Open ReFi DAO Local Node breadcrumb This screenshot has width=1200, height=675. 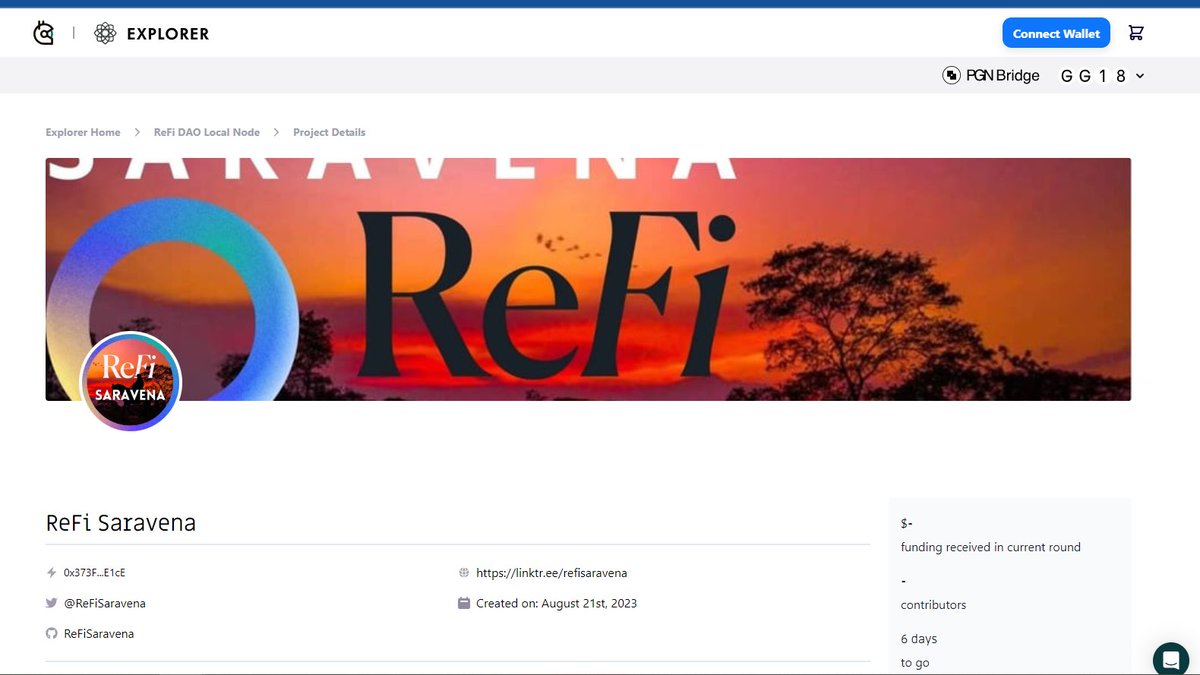tap(207, 132)
